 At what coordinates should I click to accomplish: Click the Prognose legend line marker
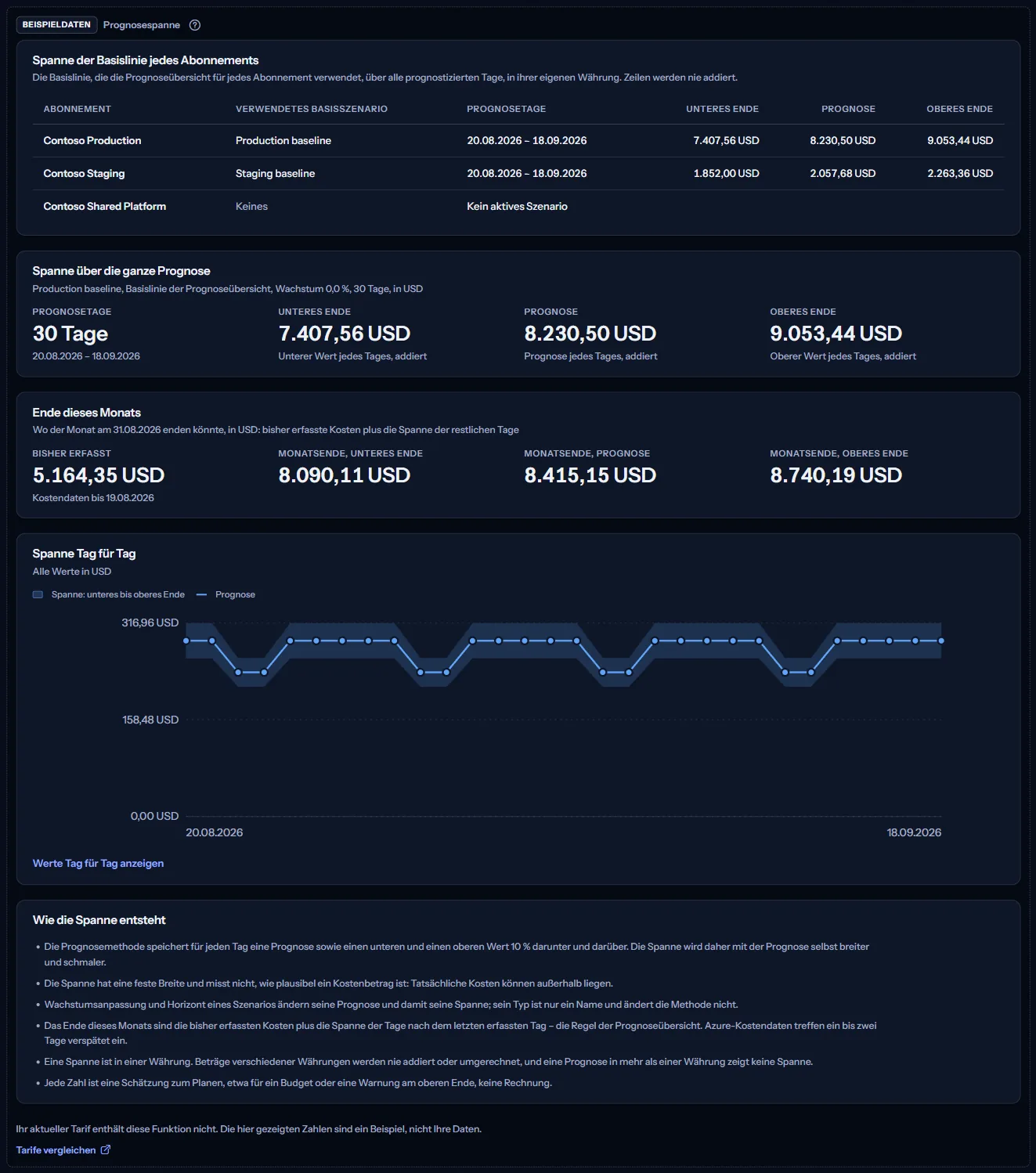click(201, 594)
